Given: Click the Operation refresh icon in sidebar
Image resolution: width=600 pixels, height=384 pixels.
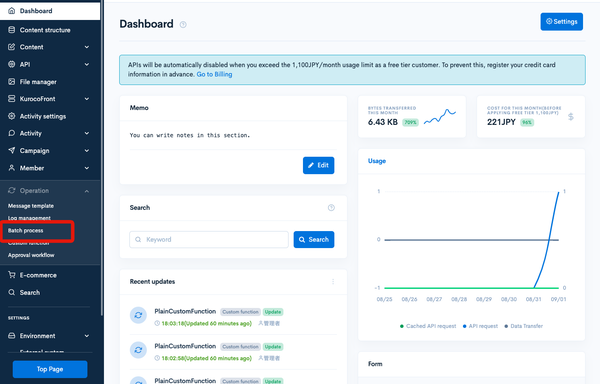Looking at the screenshot, I should [x=12, y=190].
